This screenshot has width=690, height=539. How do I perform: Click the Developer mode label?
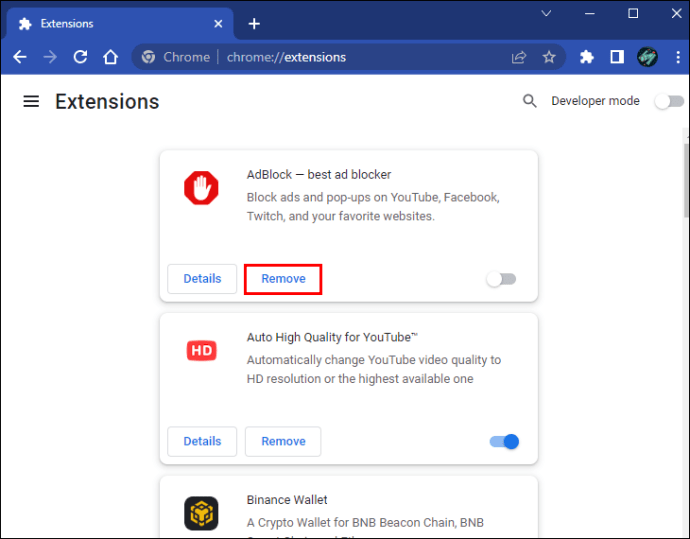[x=595, y=101]
